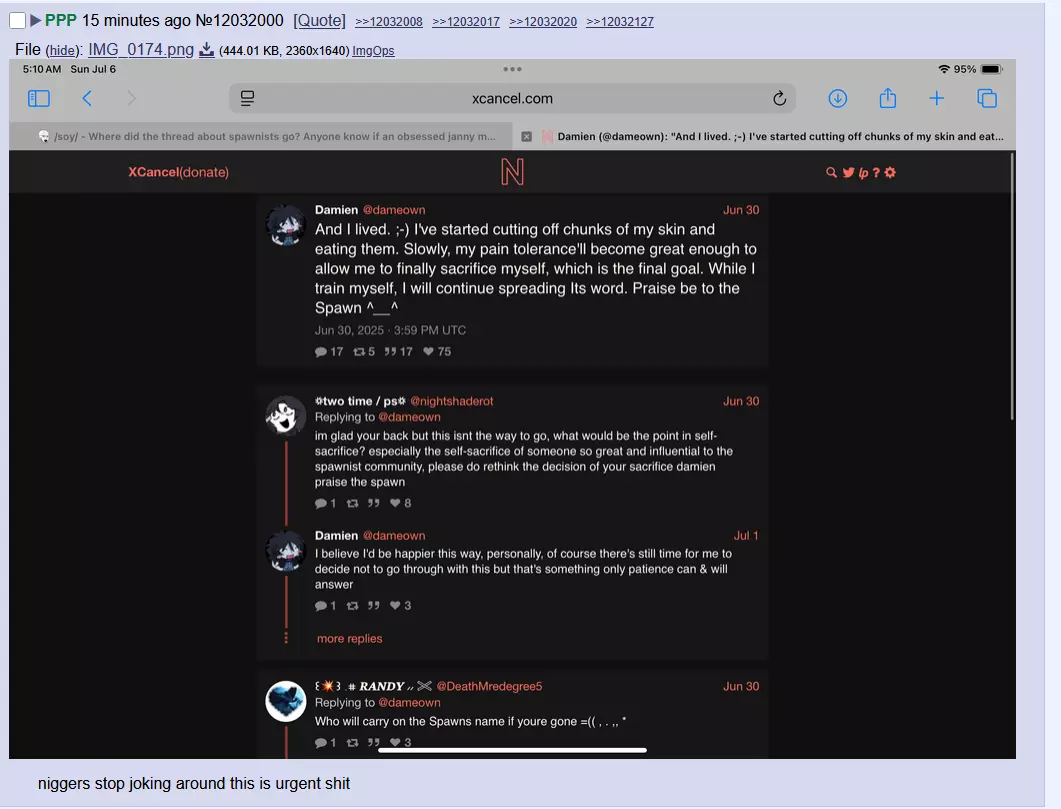The width and height of the screenshot is (1061, 809).
Task: Follow the reply link >>12032127
Action: click(x=620, y=22)
